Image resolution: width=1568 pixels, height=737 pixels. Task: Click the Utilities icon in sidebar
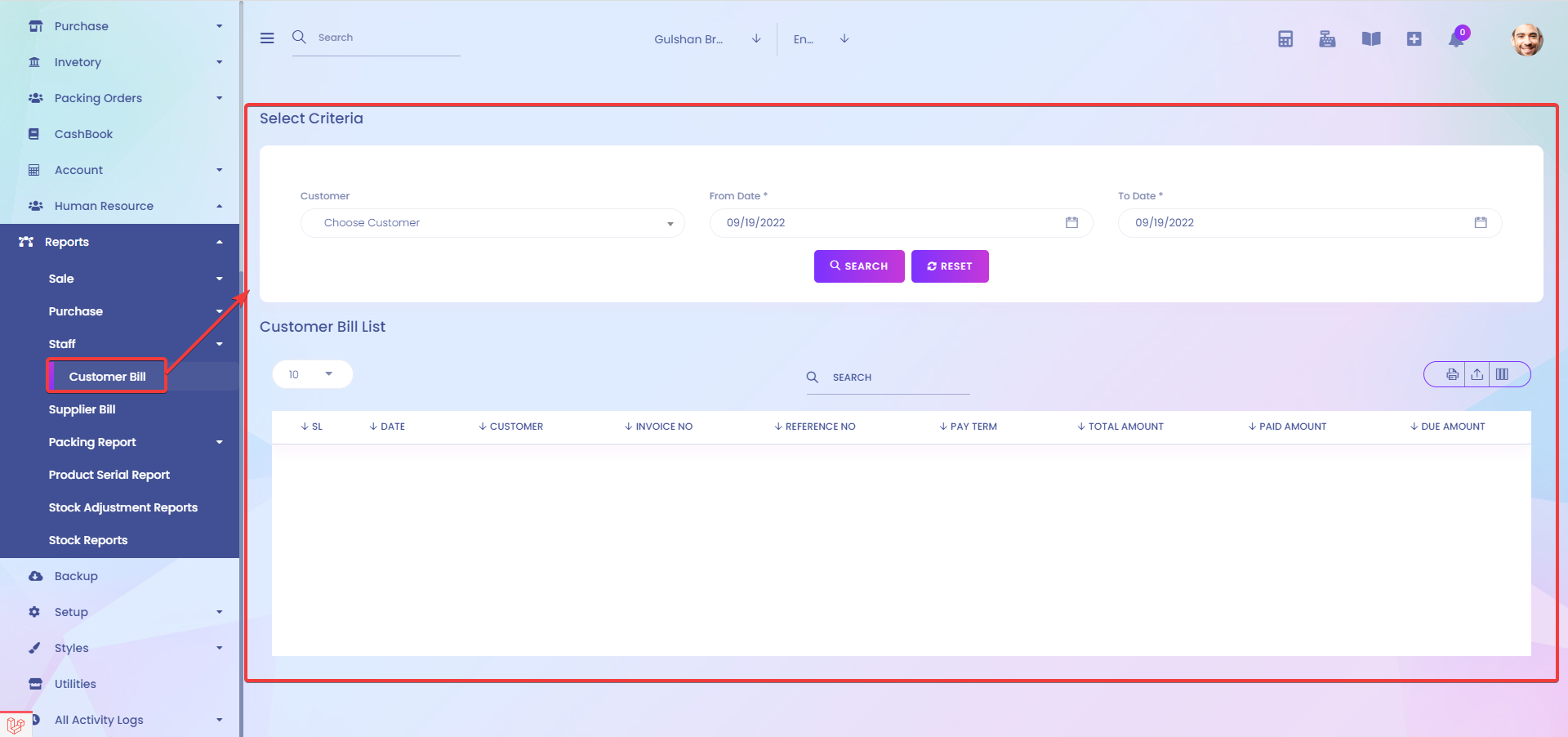[35, 684]
